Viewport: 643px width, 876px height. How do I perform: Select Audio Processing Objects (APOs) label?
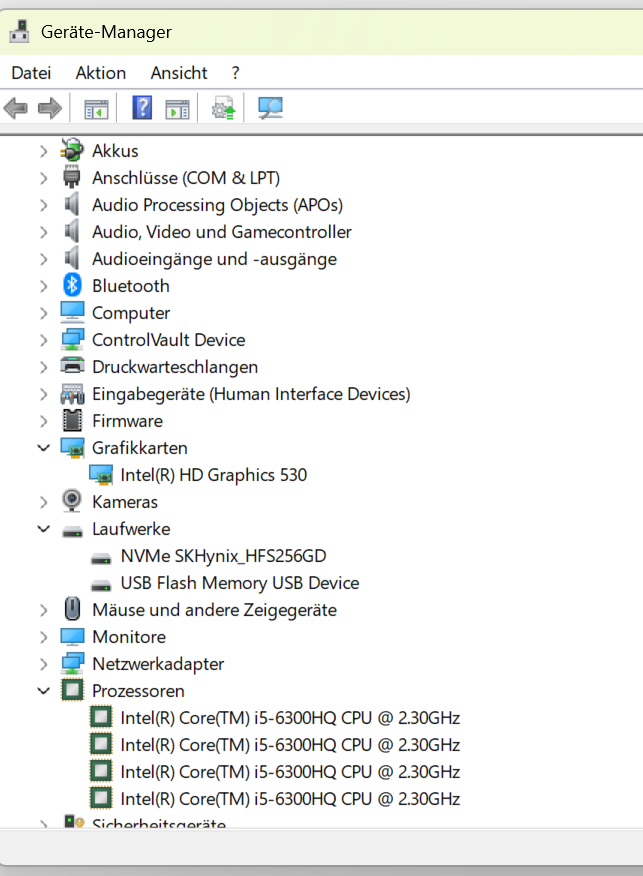pos(217,205)
